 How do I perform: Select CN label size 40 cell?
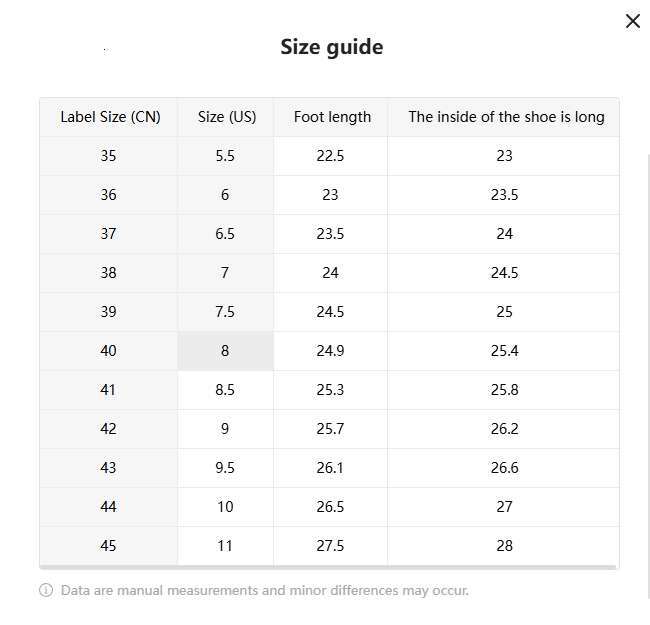point(109,351)
